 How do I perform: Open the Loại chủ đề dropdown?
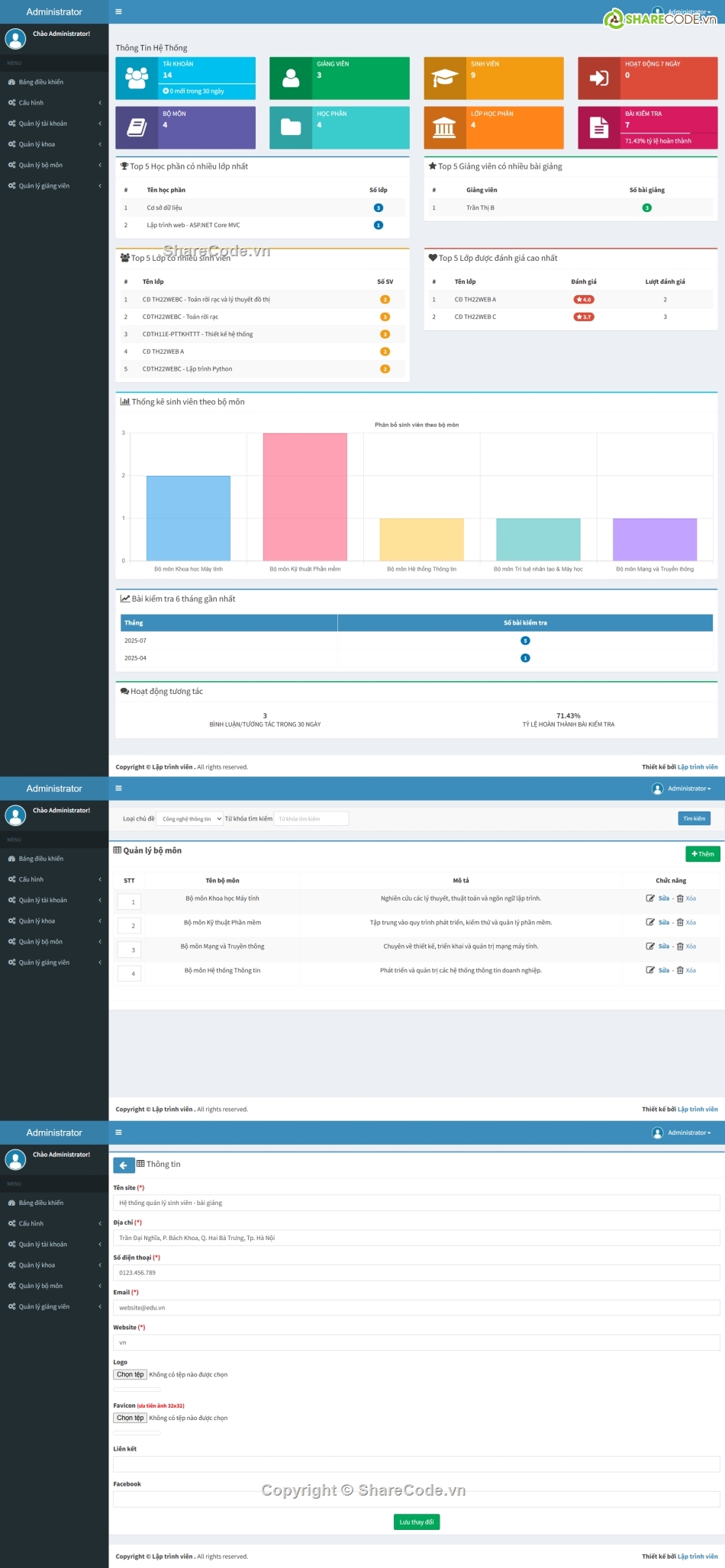click(191, 819)
